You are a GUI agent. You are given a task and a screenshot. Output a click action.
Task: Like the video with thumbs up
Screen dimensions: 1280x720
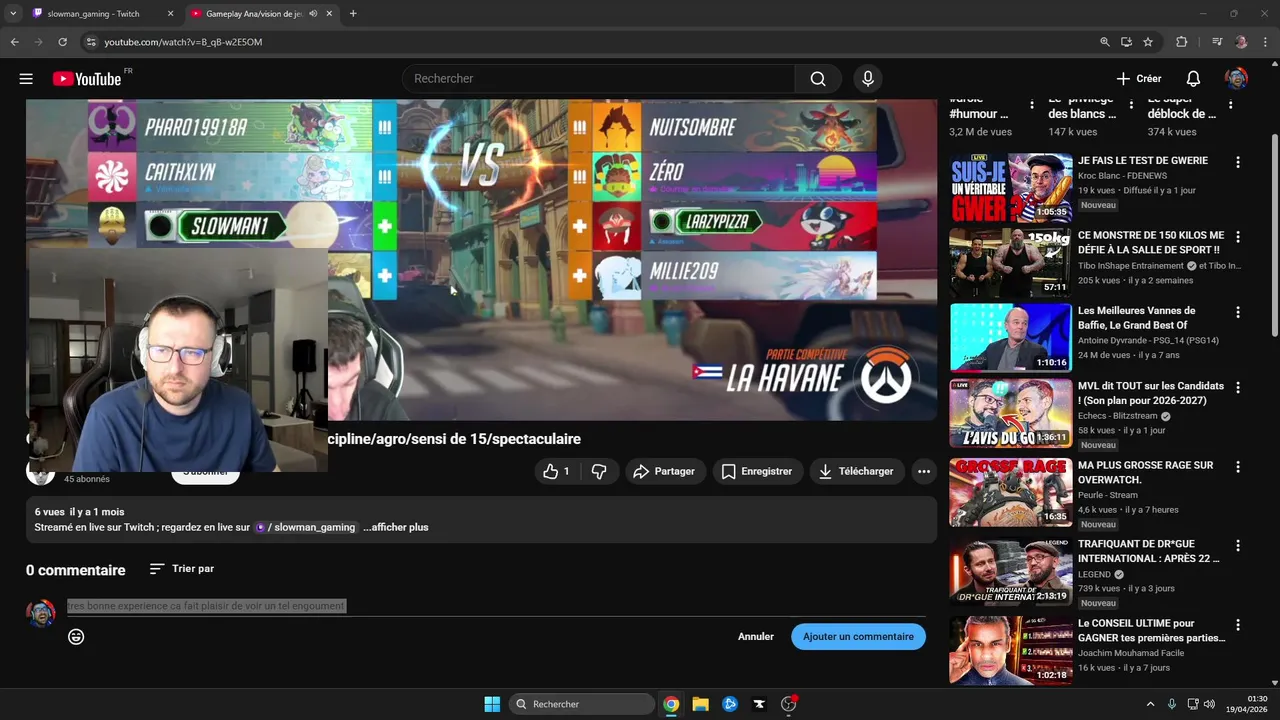(x=556, y=471)
